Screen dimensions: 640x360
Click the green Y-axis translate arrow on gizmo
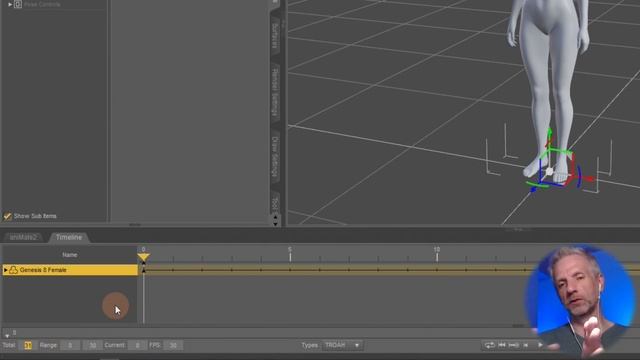(549, 133)
